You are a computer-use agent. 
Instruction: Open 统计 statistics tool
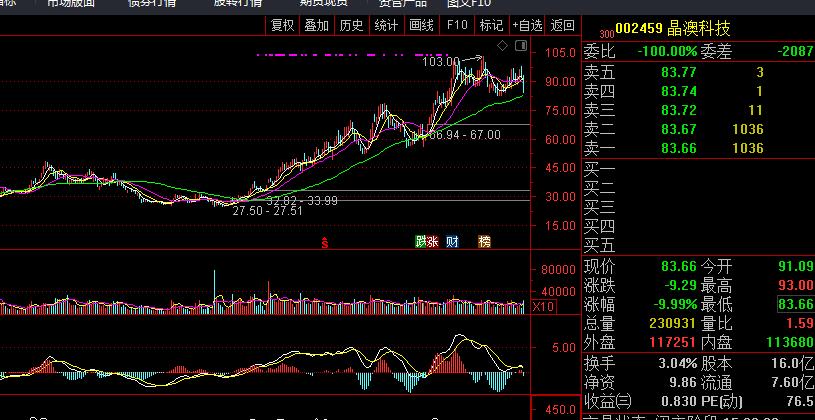click(x=386, y=25)
